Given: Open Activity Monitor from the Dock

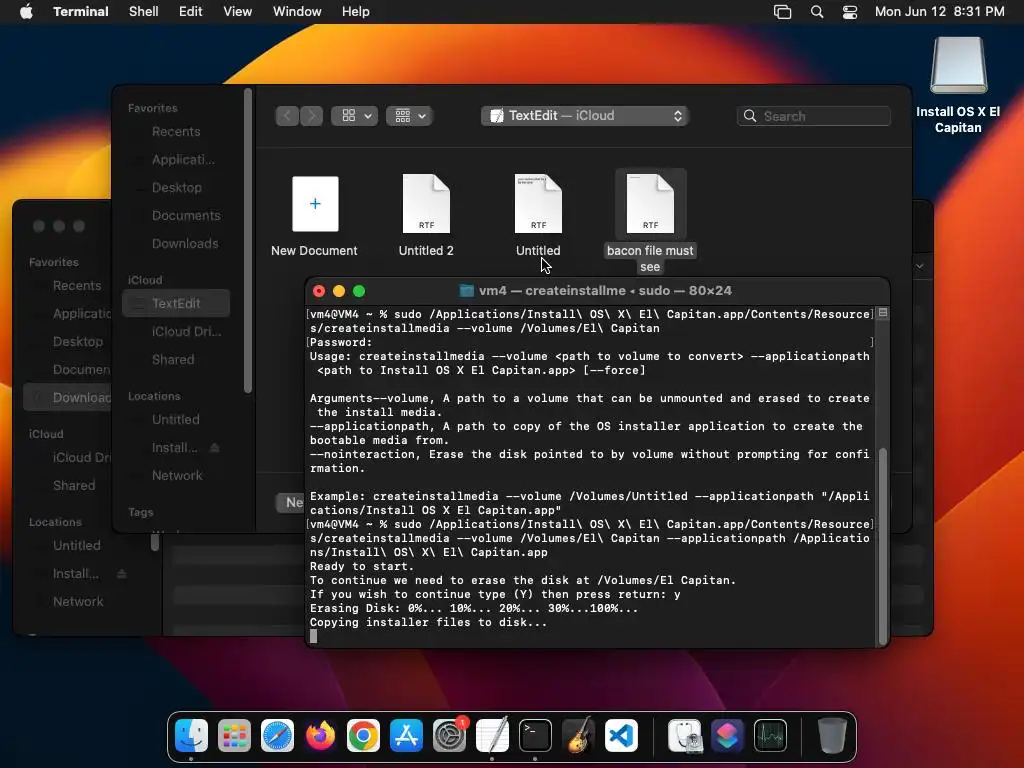Looking at the screenshot, I should [x=770, y=736].
